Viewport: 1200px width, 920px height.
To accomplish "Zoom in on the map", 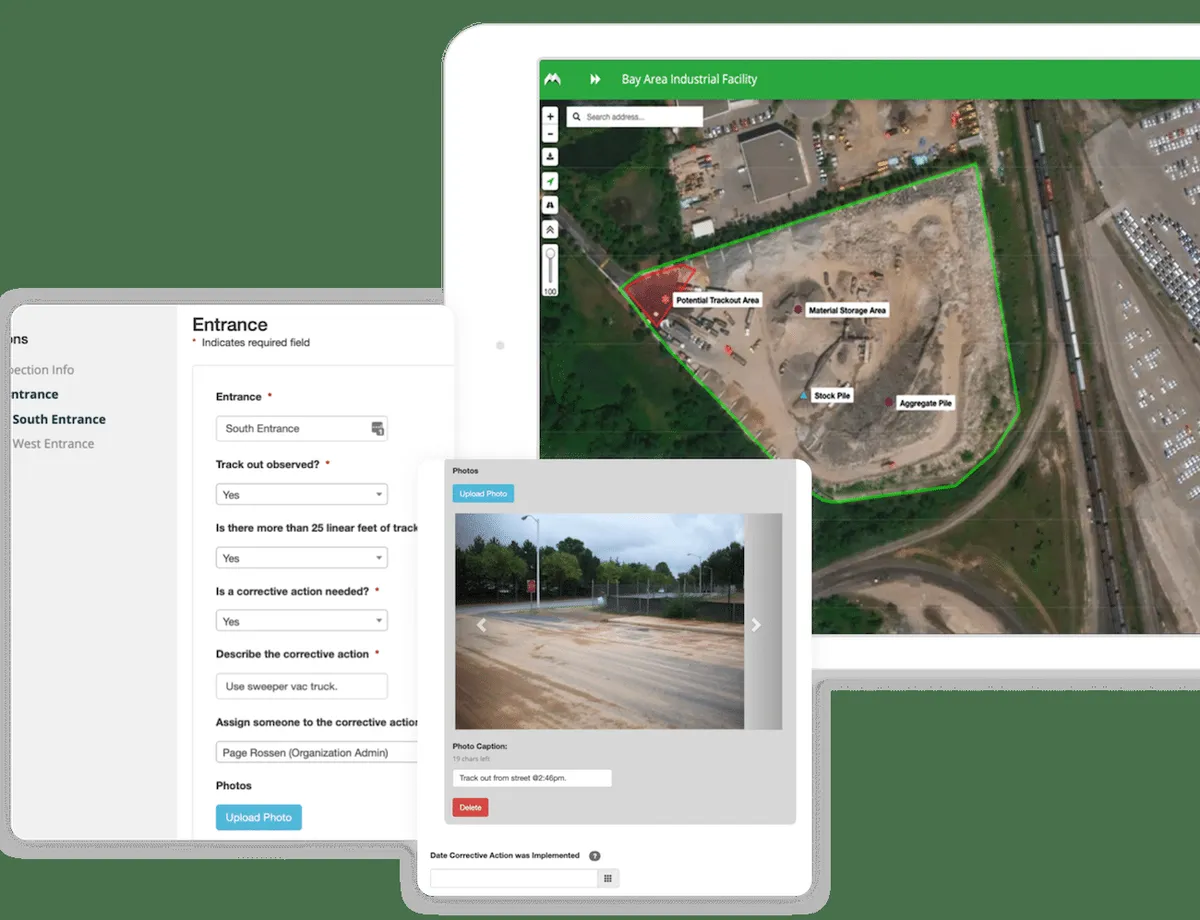I will [550, 117].
